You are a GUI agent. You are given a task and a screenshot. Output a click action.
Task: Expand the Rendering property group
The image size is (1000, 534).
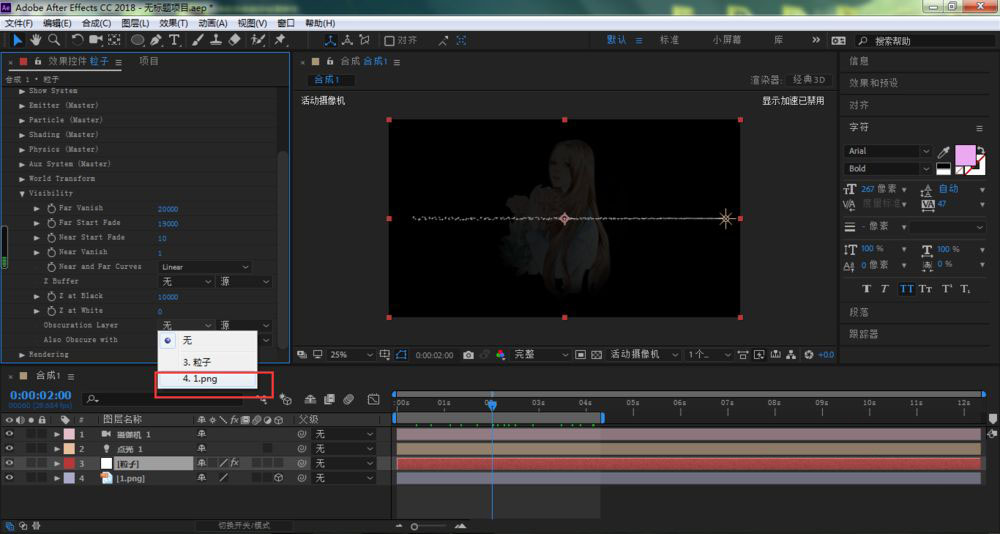(22, 355)
